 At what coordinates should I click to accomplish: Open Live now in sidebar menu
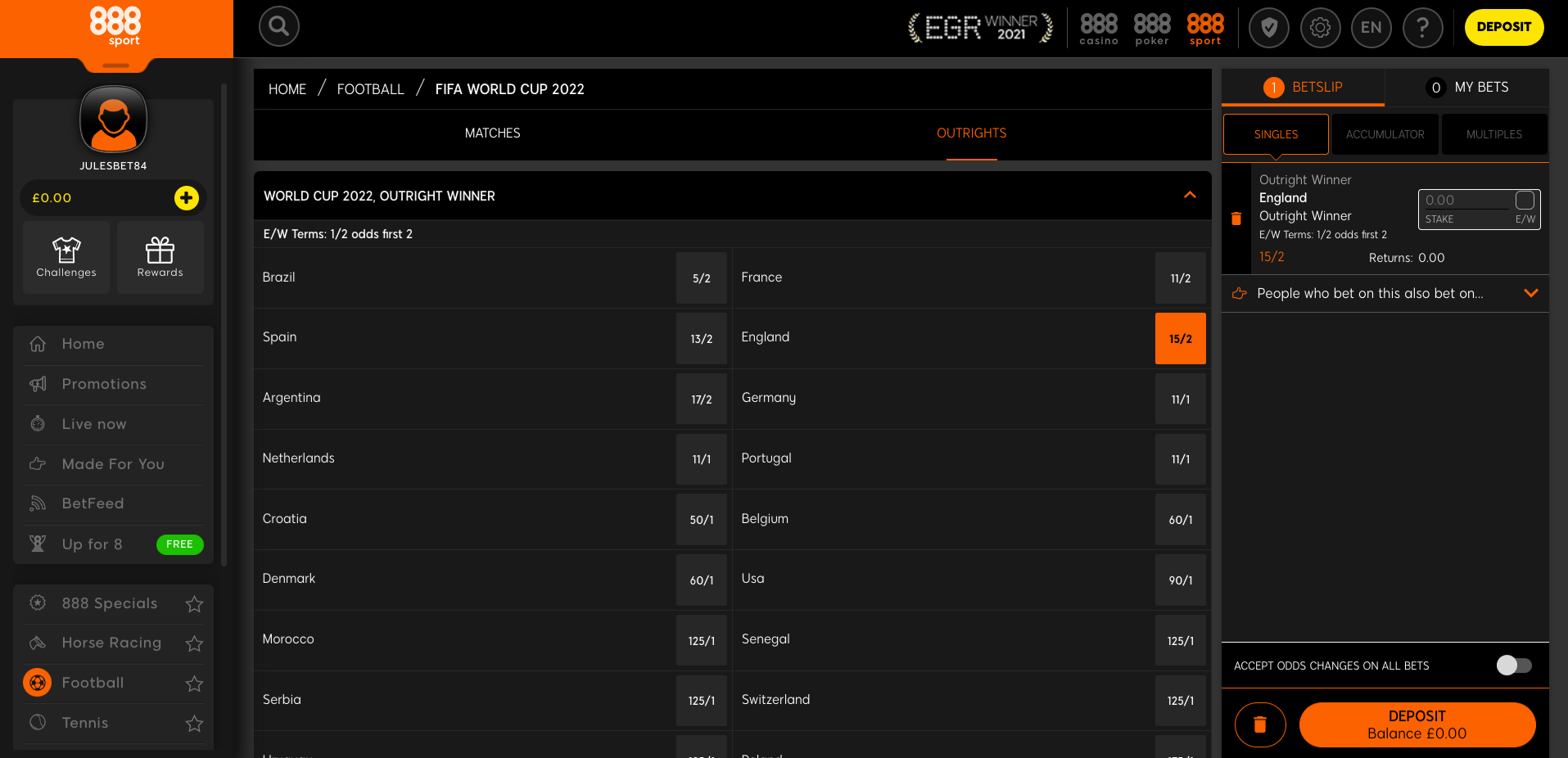(113, 425)
